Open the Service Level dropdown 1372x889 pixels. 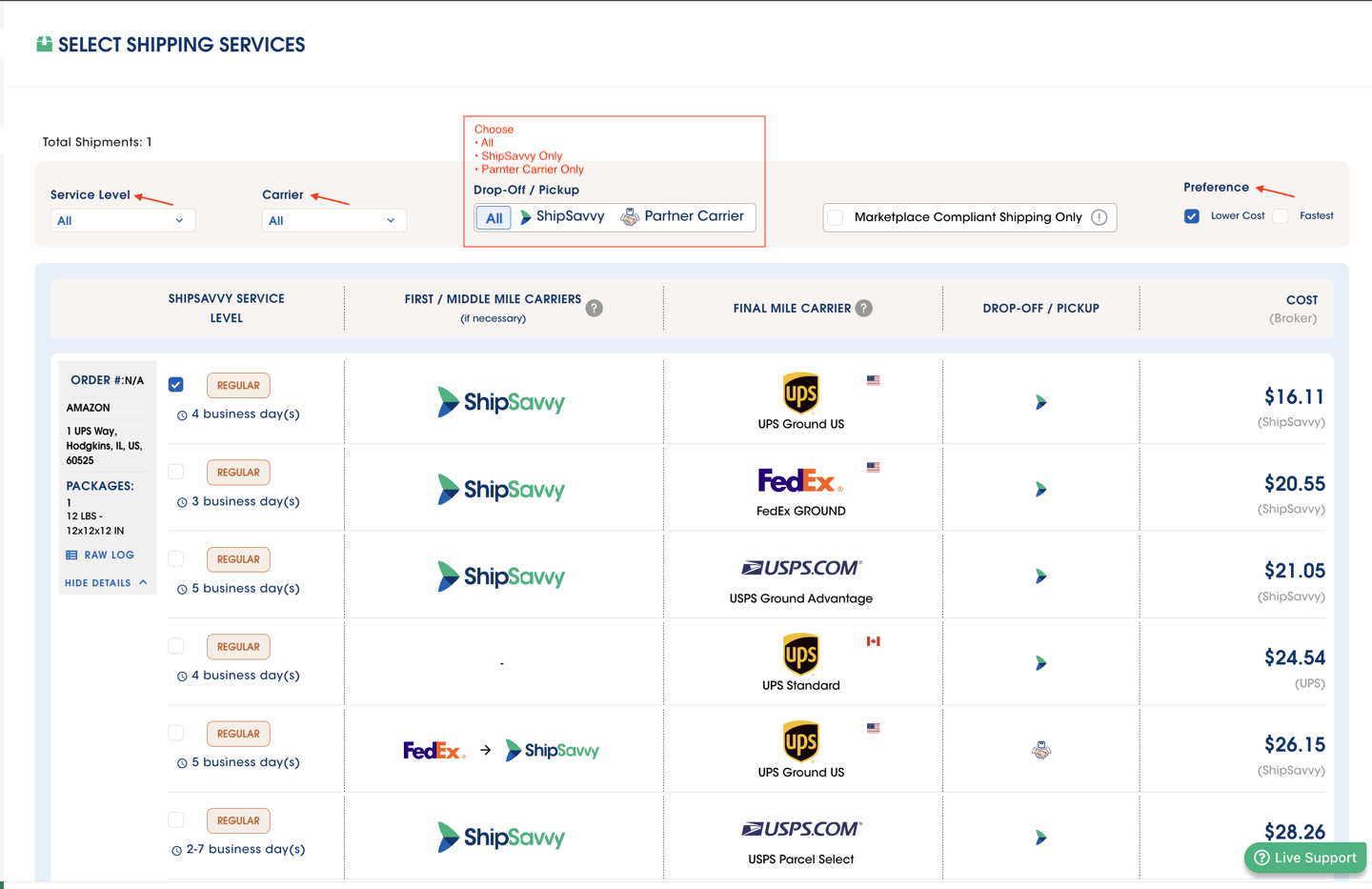pos(122,220)
